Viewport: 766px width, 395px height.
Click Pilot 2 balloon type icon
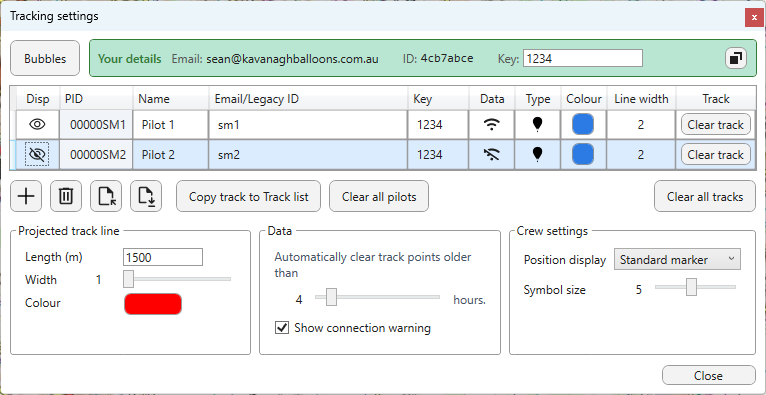point(537,155)
